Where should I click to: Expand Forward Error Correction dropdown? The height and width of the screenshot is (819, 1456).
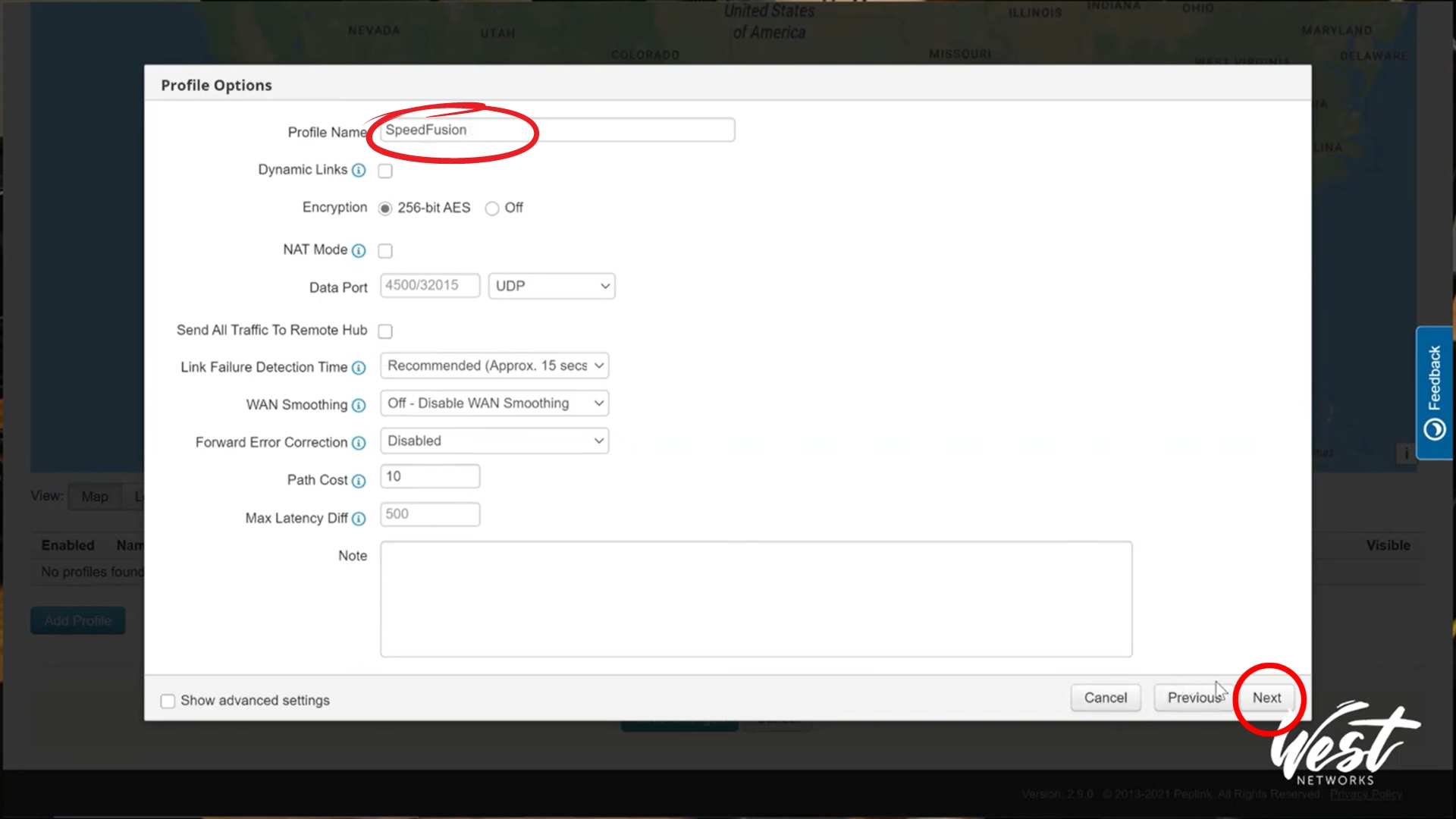point(494,441)
